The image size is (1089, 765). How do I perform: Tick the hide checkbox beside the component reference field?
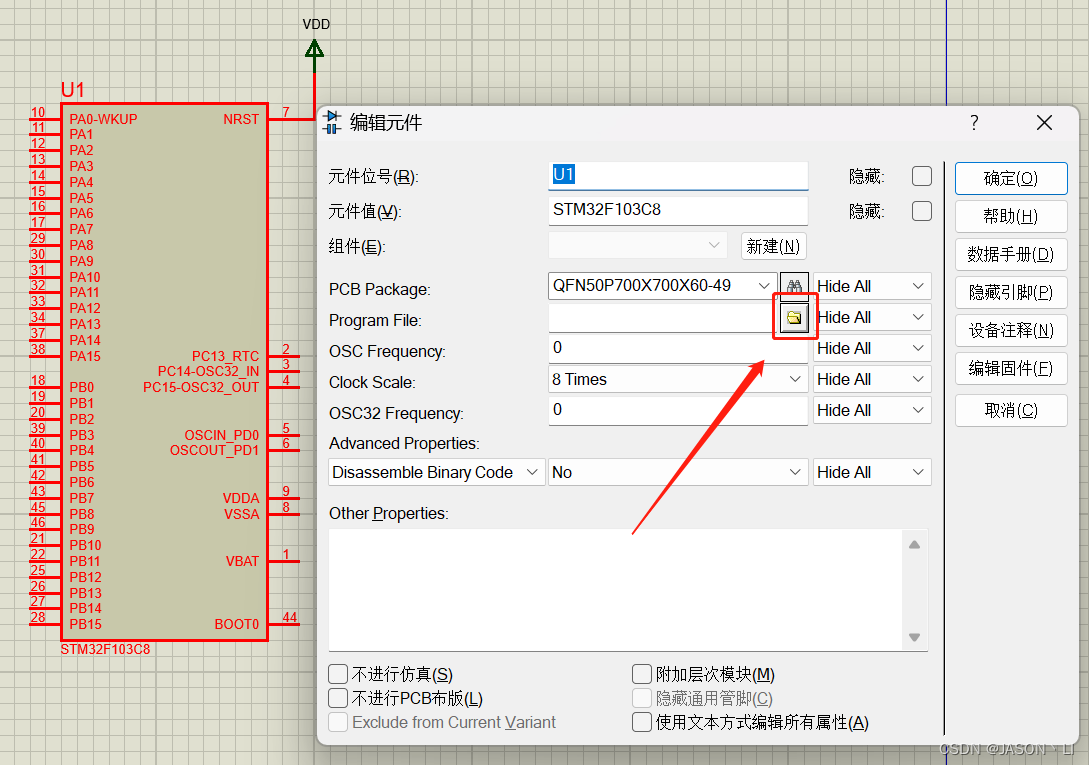pyautogui.click(x=922, y=176)
